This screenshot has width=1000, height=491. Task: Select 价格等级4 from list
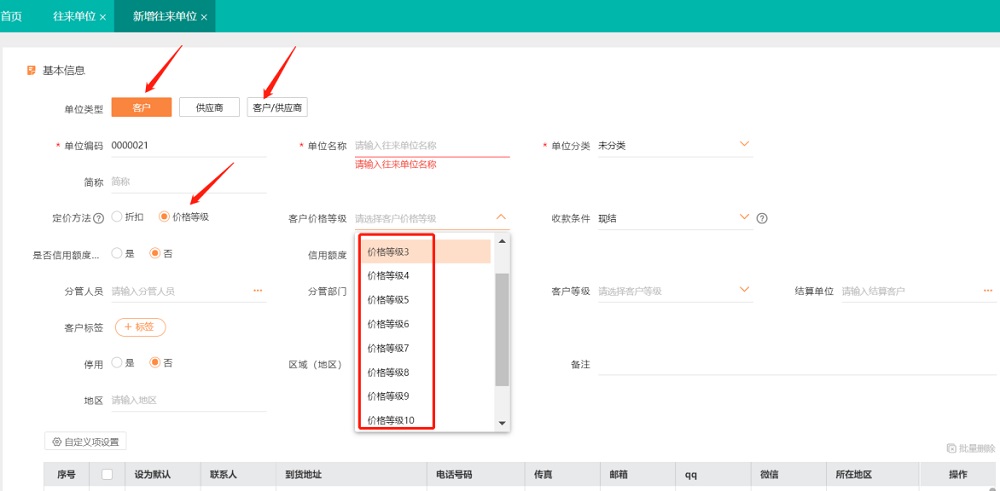425,275
